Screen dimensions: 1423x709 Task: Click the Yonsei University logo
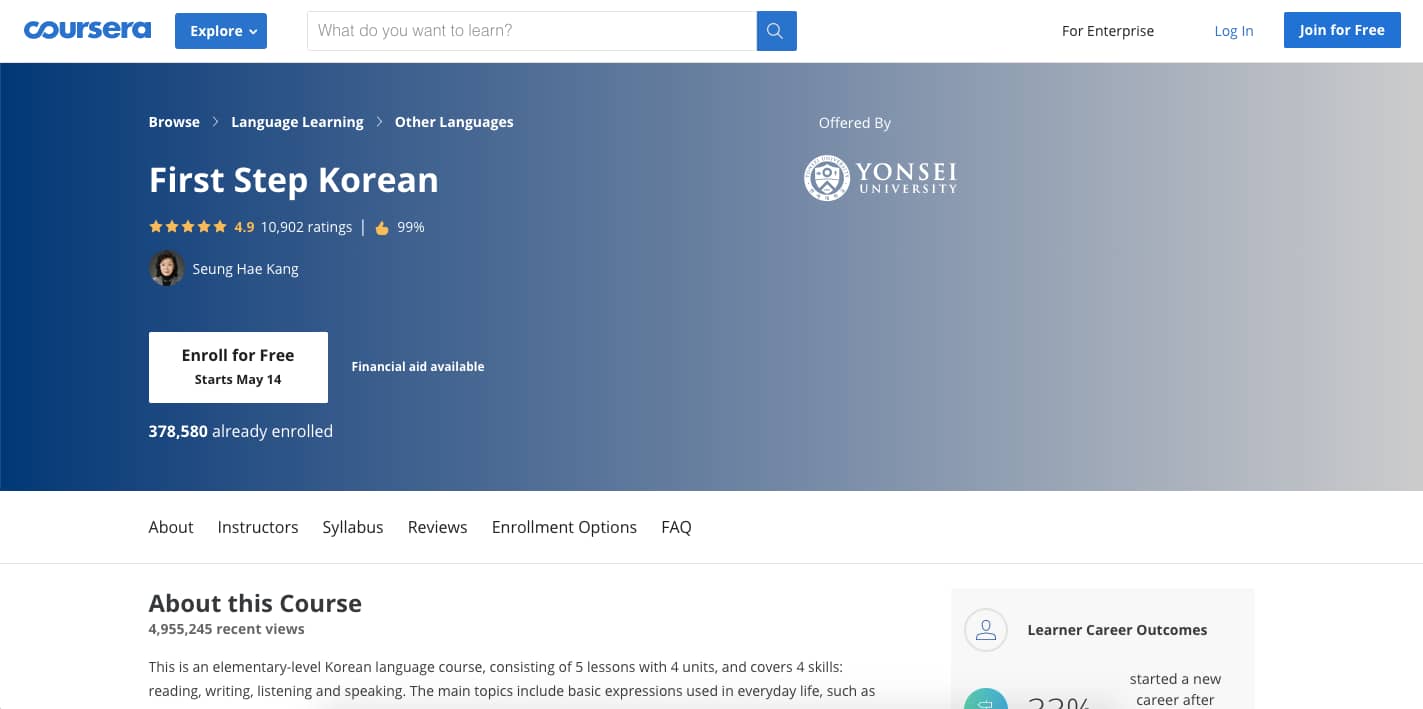(880, 178)
